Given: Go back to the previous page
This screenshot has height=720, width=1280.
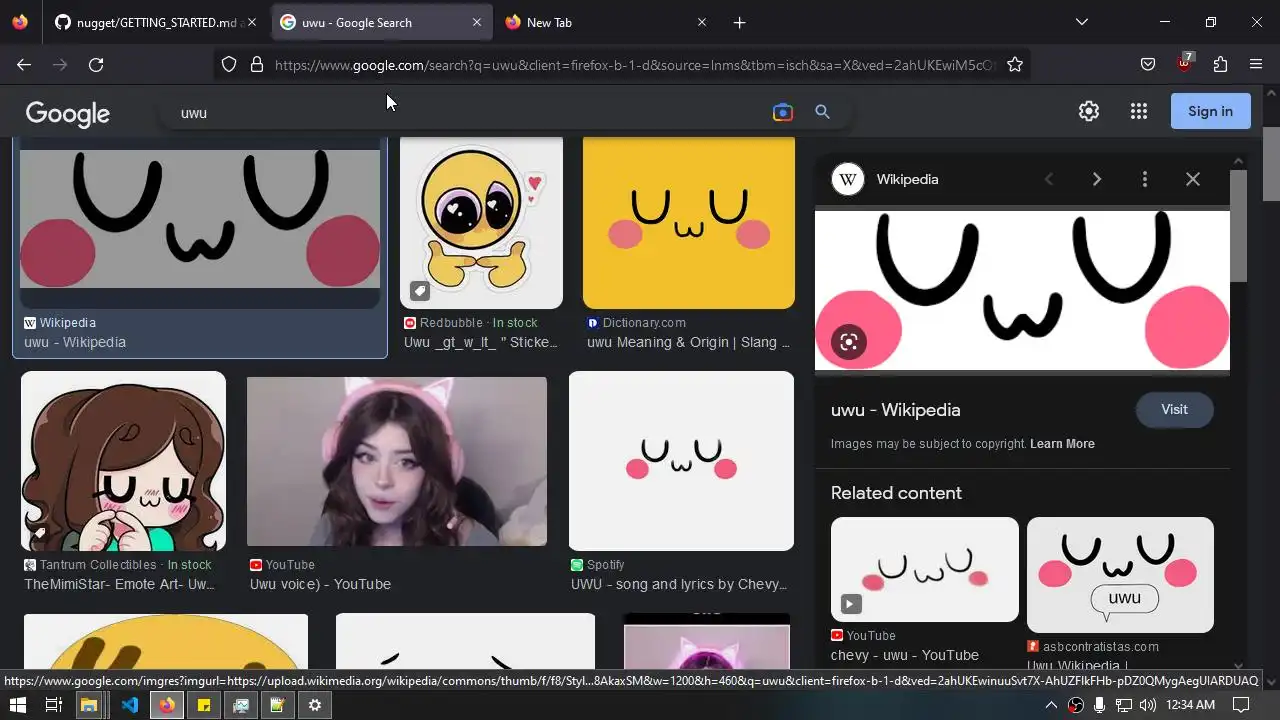Looking at the screenshot, I should pos(24,64).
